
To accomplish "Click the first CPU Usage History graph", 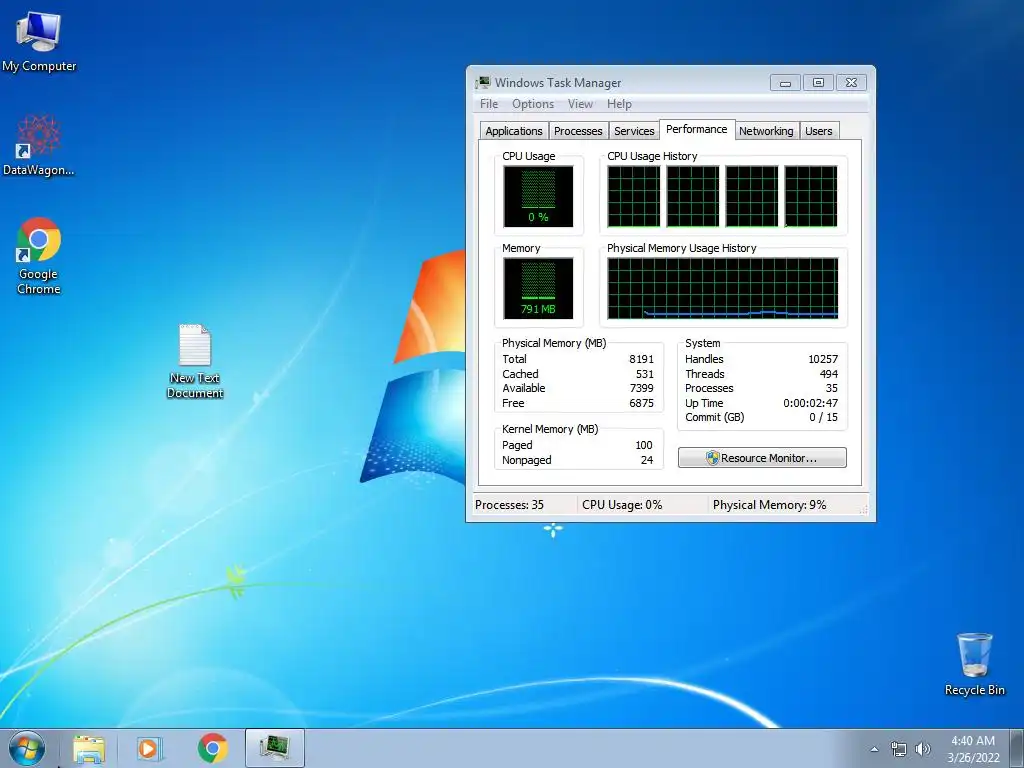I will point(633,197).
